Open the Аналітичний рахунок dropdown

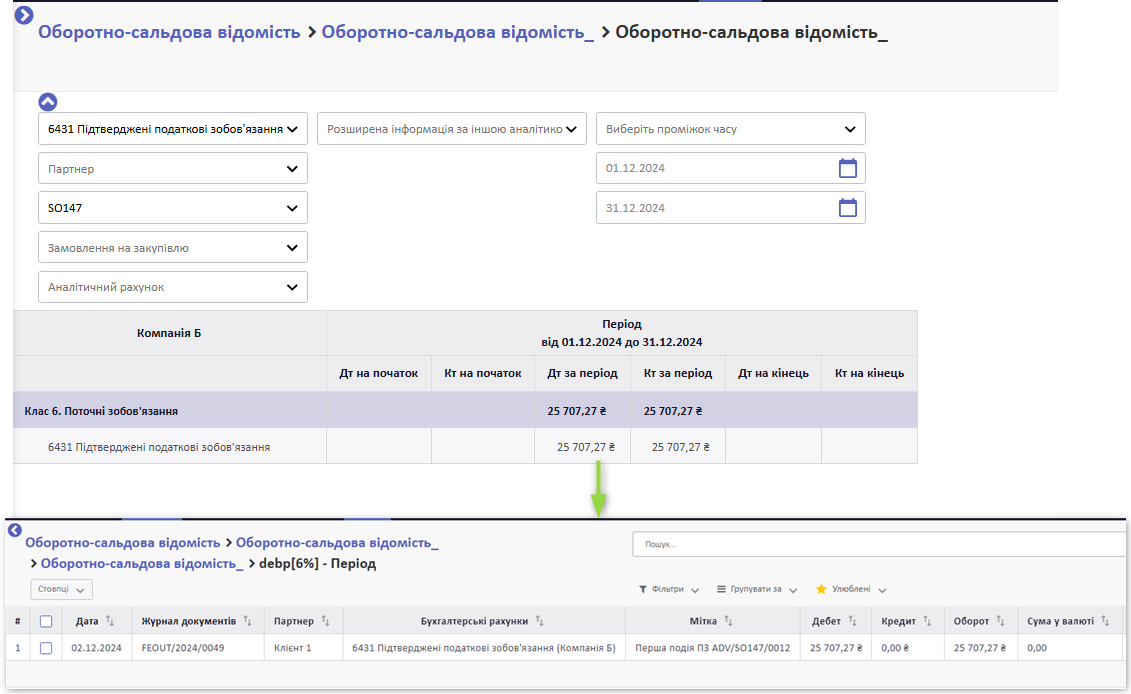[173, 287]
